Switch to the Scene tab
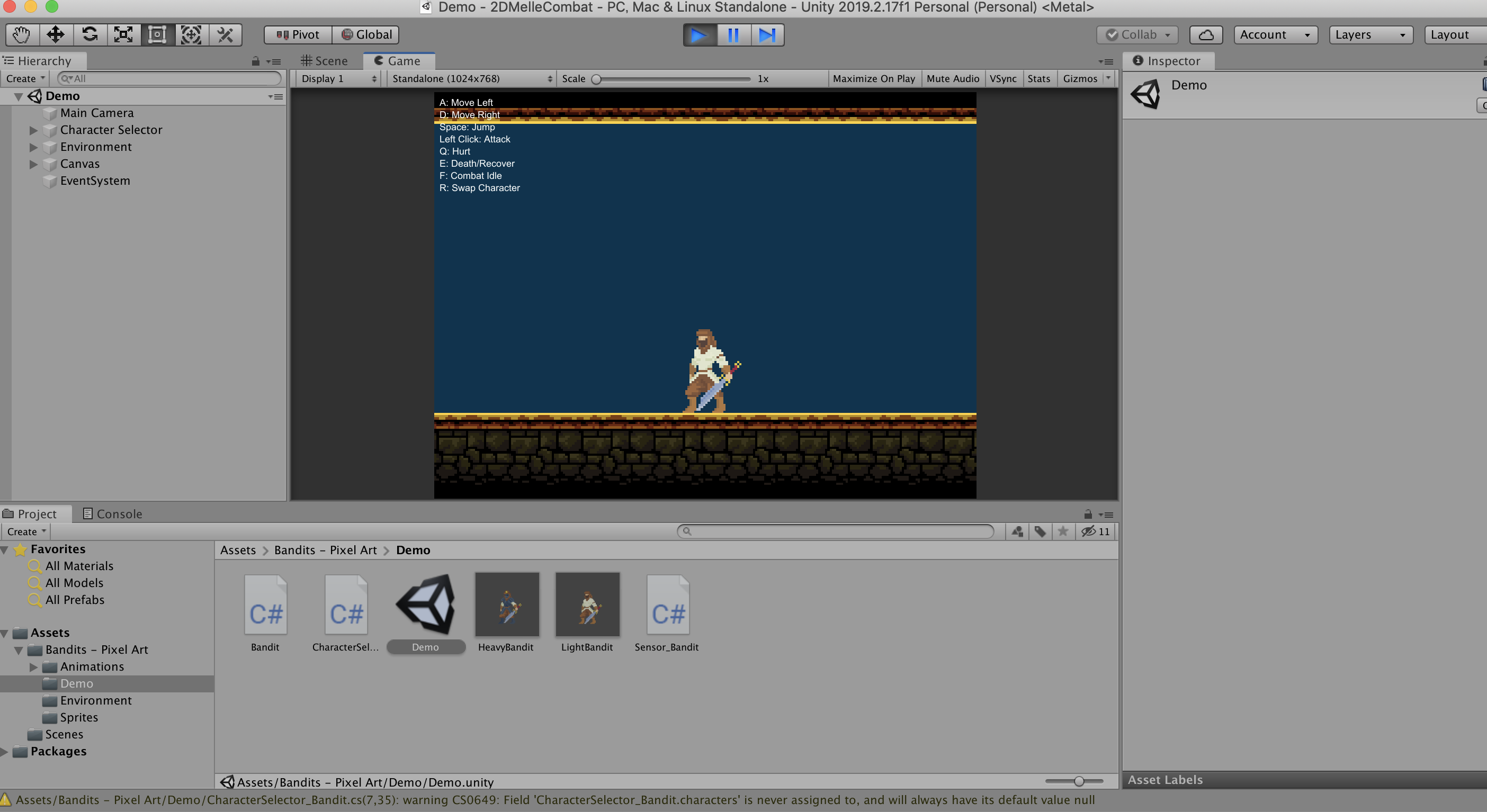The width and height of the screenshot is (1487, 812). pyautogui.click(x=325, y=61)
